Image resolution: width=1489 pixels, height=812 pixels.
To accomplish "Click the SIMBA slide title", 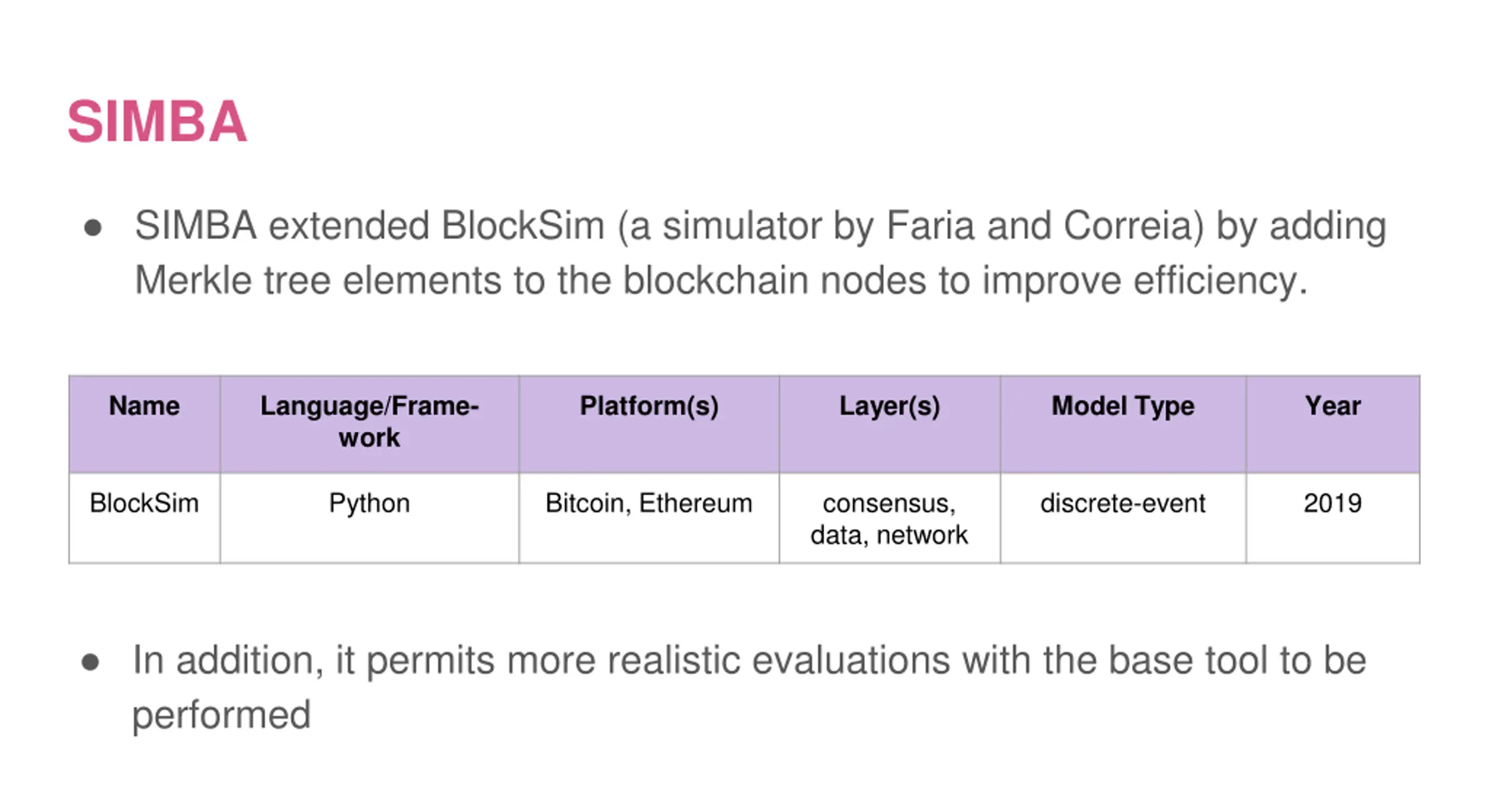I will point(157,122).
